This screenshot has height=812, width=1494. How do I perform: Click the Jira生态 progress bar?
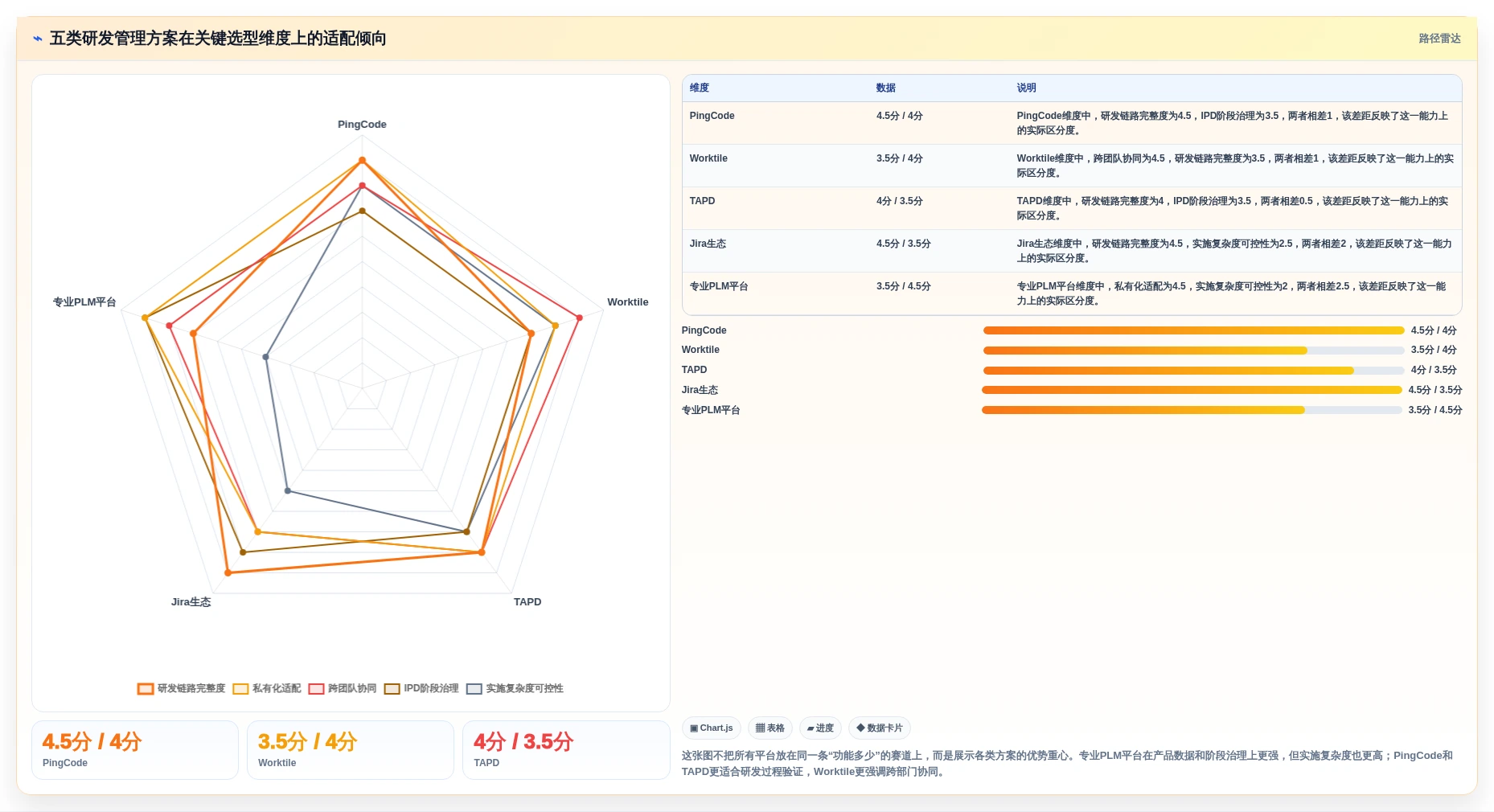coord(1192,390)
